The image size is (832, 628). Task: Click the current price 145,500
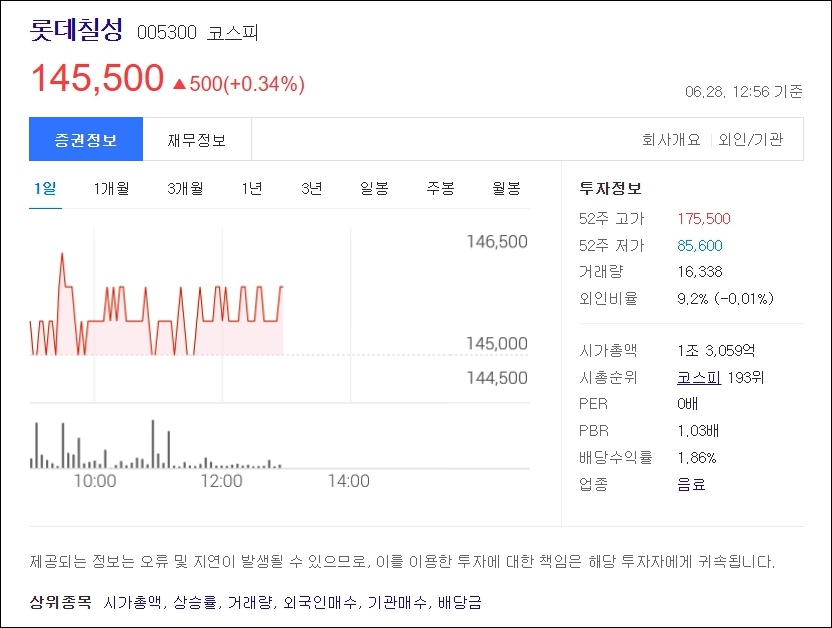point(98,78)
